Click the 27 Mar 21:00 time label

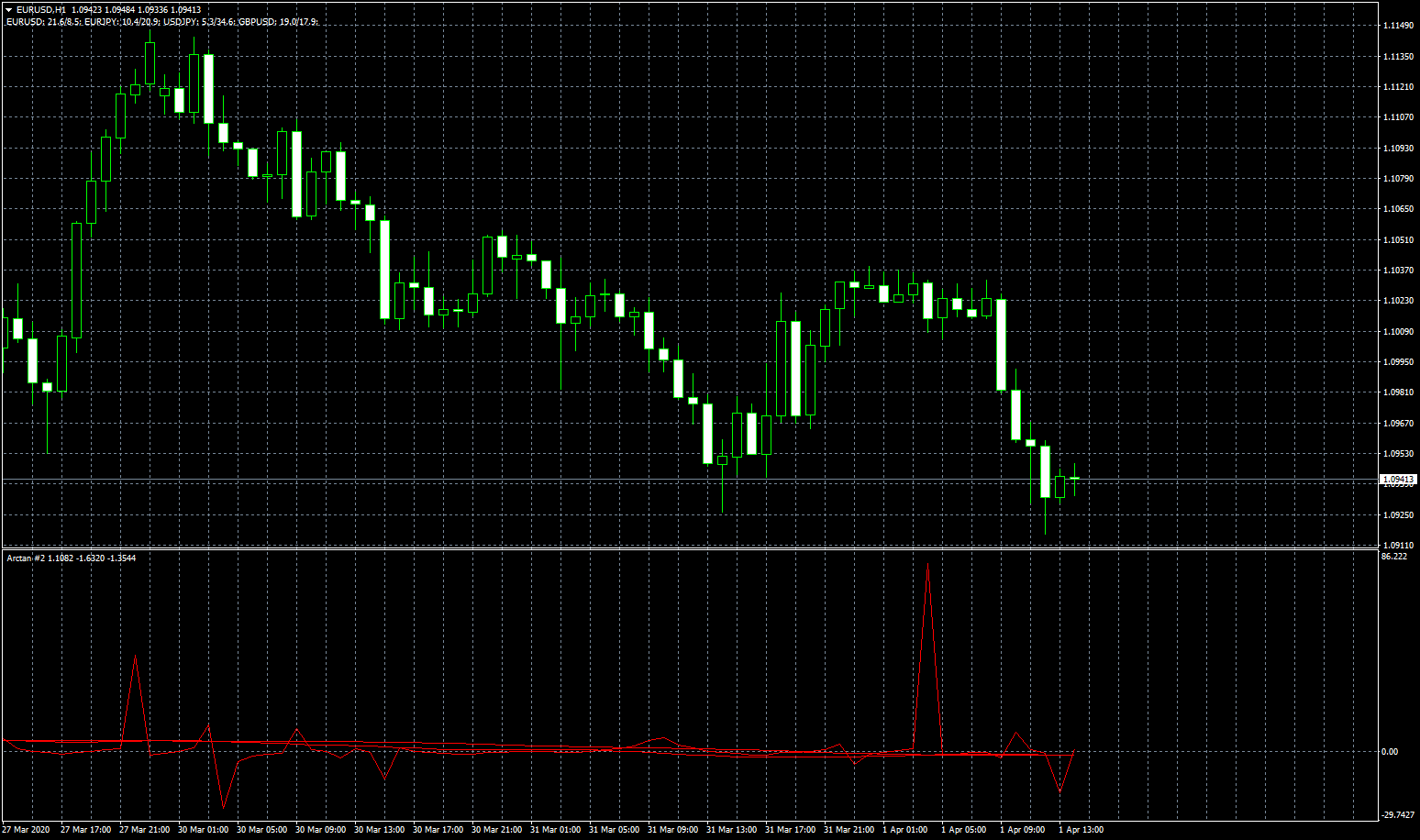pyautogui.click(x=144, y=830)
